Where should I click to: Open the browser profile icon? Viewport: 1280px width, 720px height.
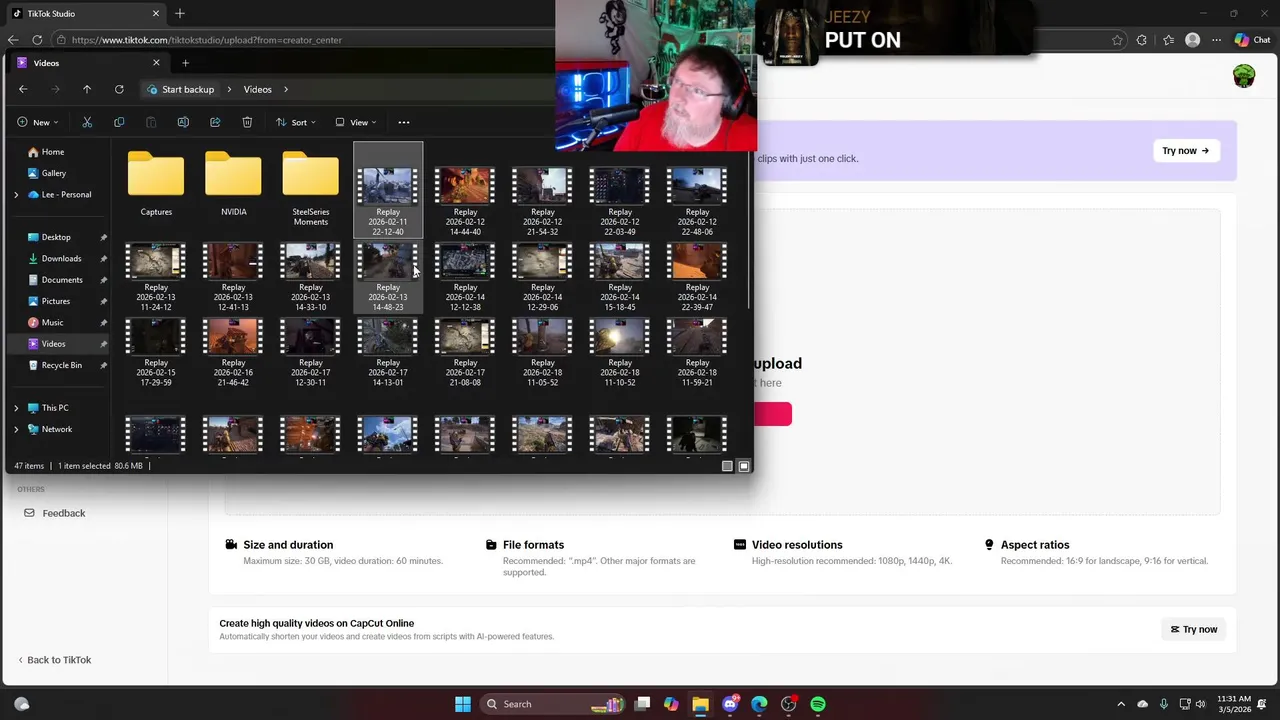[1192, 40]
